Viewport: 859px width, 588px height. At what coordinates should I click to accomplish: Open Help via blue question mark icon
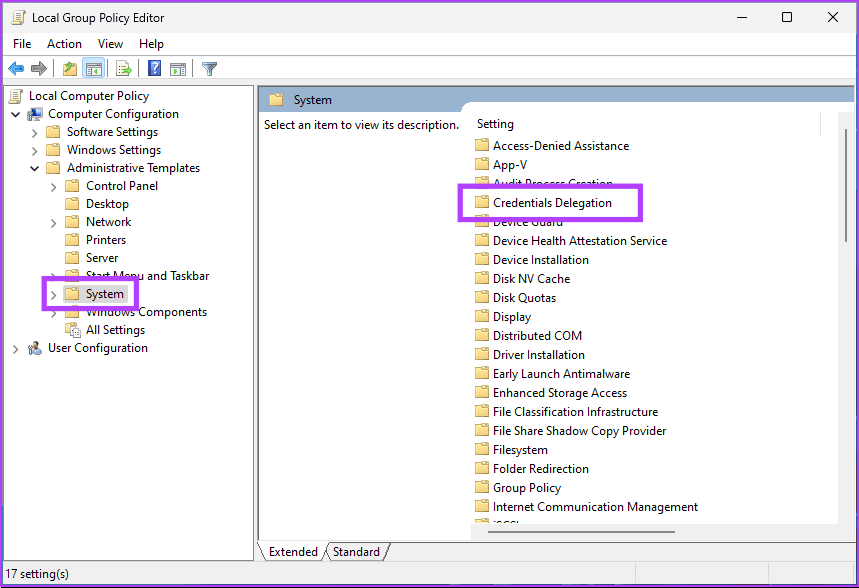155,69
